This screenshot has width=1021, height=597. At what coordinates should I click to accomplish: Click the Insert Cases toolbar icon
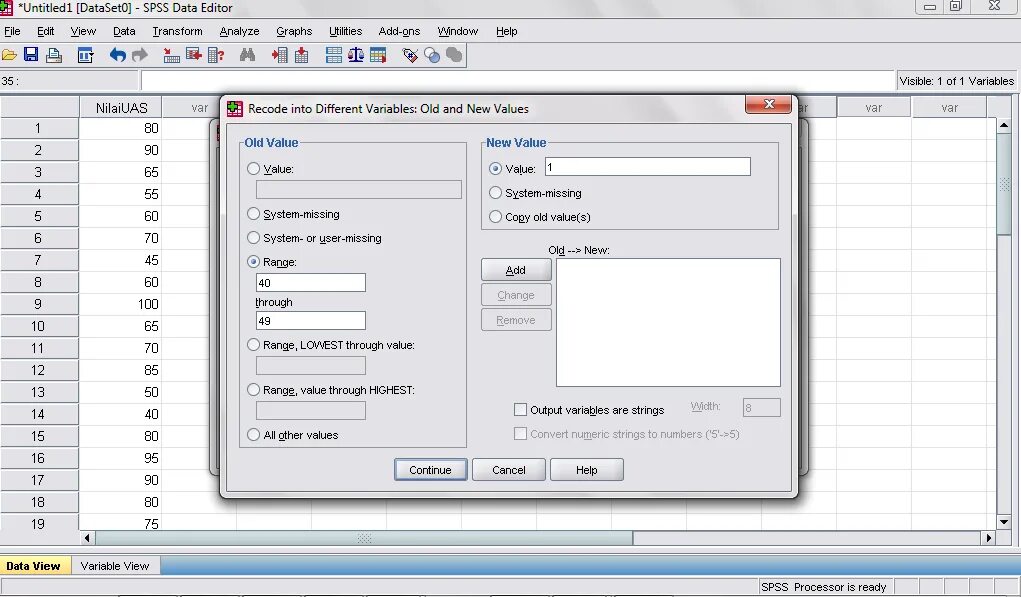tap(279, 56)
